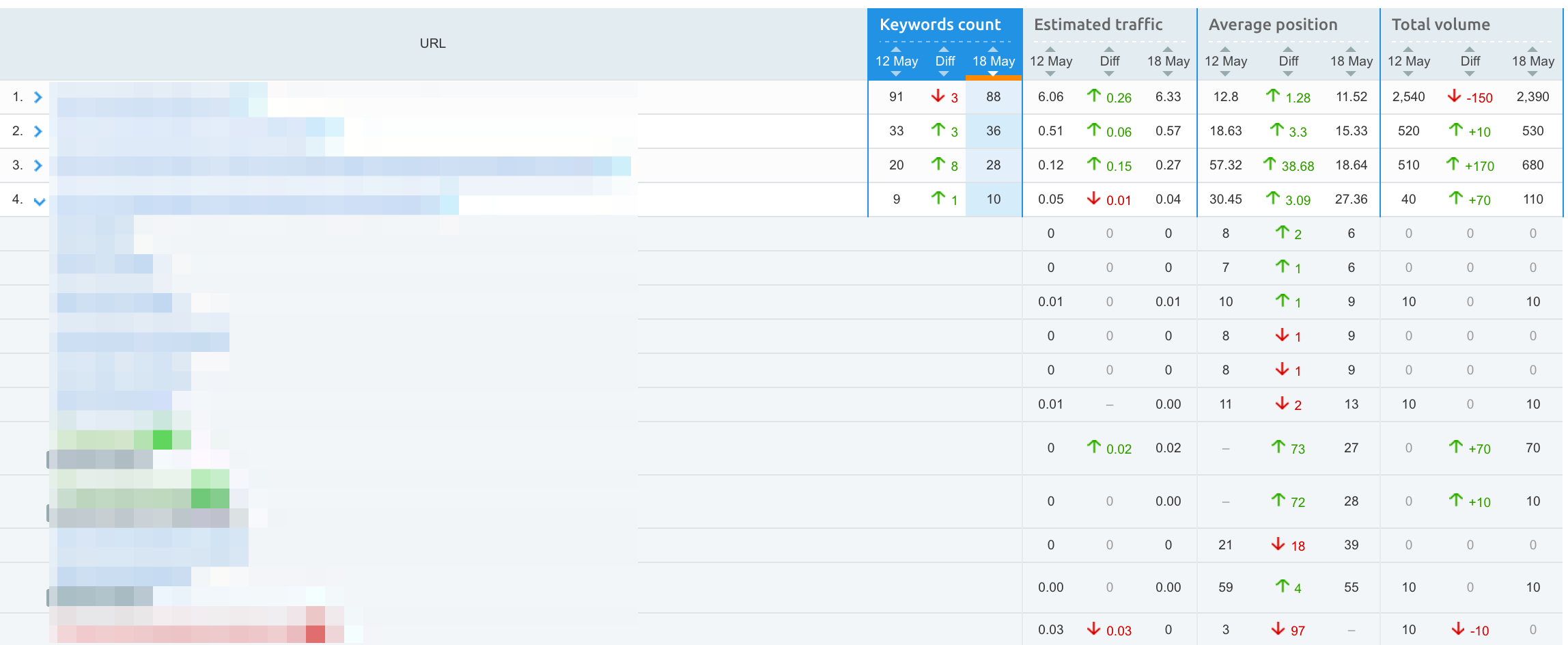Click ascending arrow above Keywords count 12 May
The width and height of the screenshot is (1568, 645).
tap(896, 49)
